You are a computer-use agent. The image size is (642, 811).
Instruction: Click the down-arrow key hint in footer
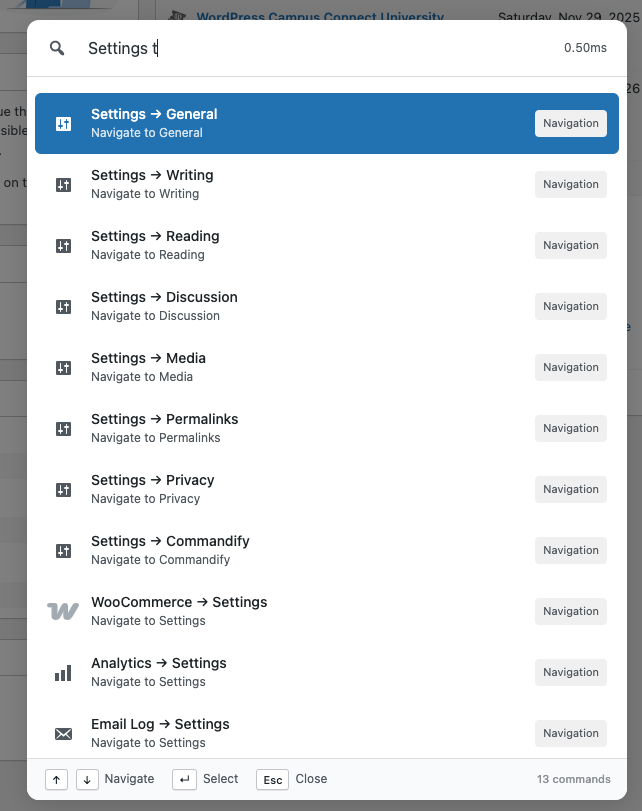pos(87,779)
